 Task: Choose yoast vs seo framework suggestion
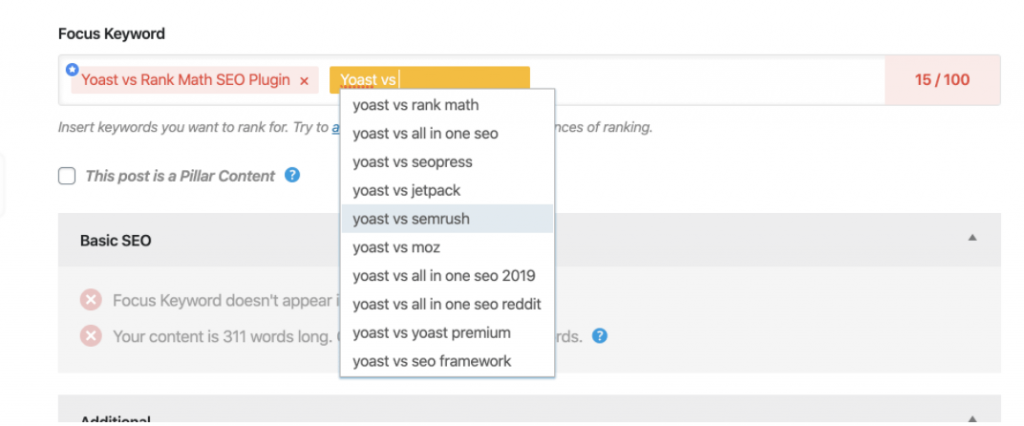(431, 361)
